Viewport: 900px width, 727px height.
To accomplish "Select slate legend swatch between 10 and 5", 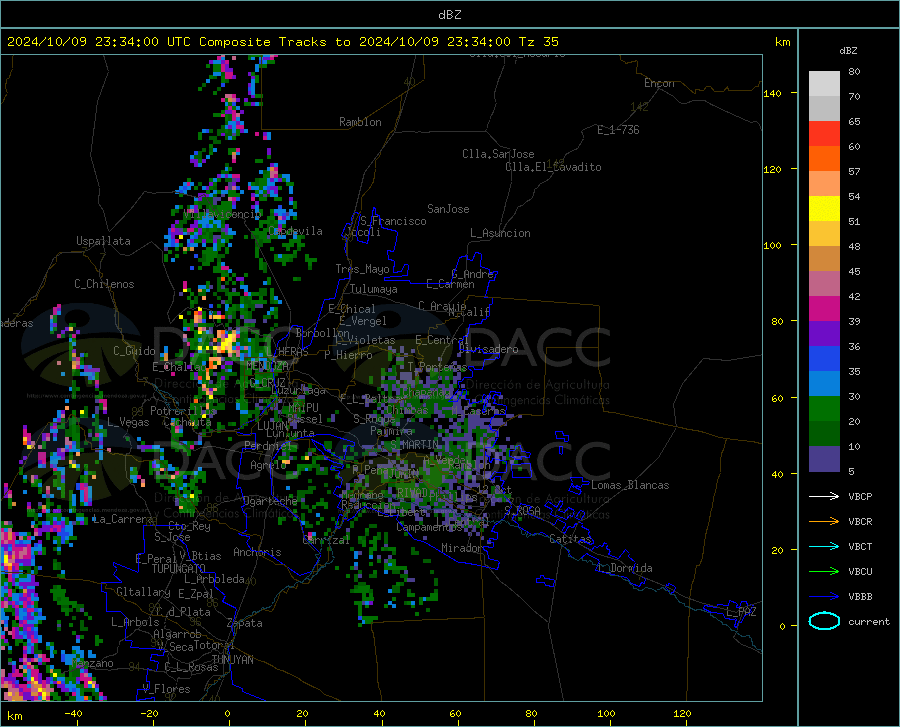I will pos(824,459).
